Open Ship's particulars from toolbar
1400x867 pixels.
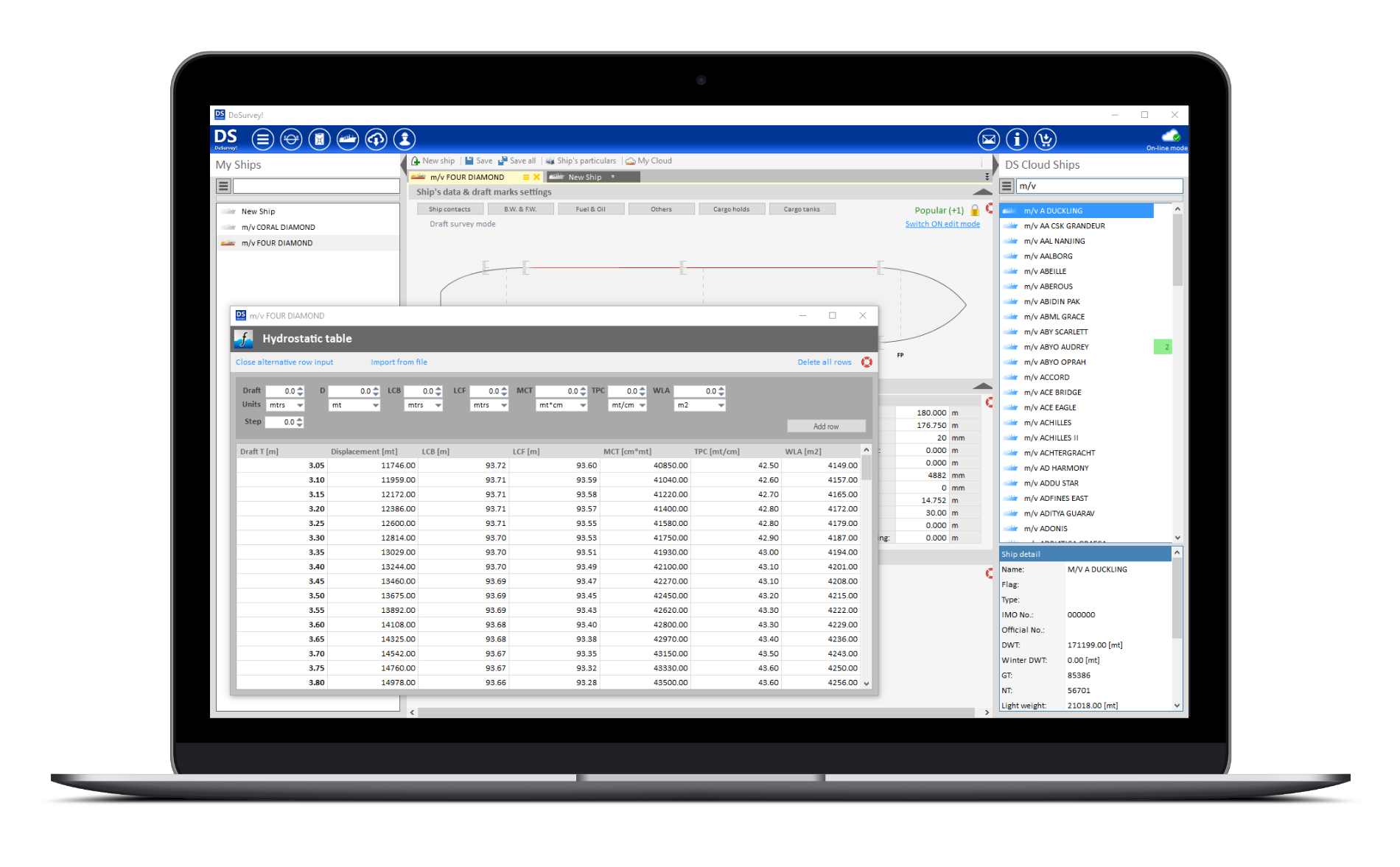[581, 161]
